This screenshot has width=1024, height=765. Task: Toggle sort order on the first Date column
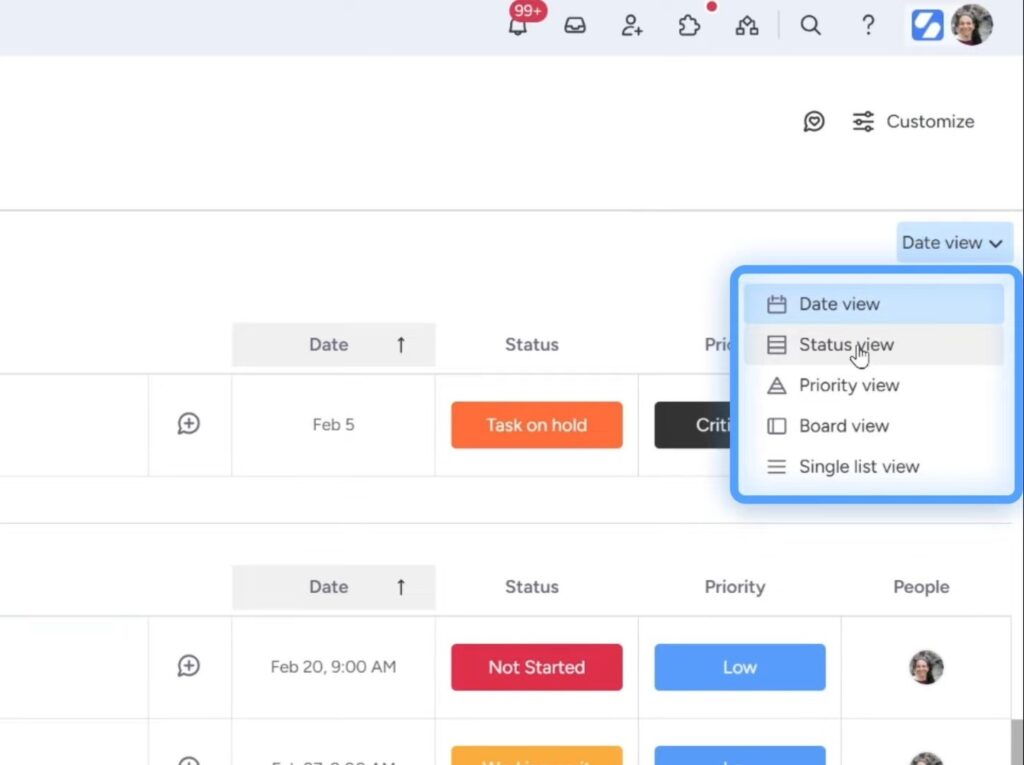(x=400, y=344)
